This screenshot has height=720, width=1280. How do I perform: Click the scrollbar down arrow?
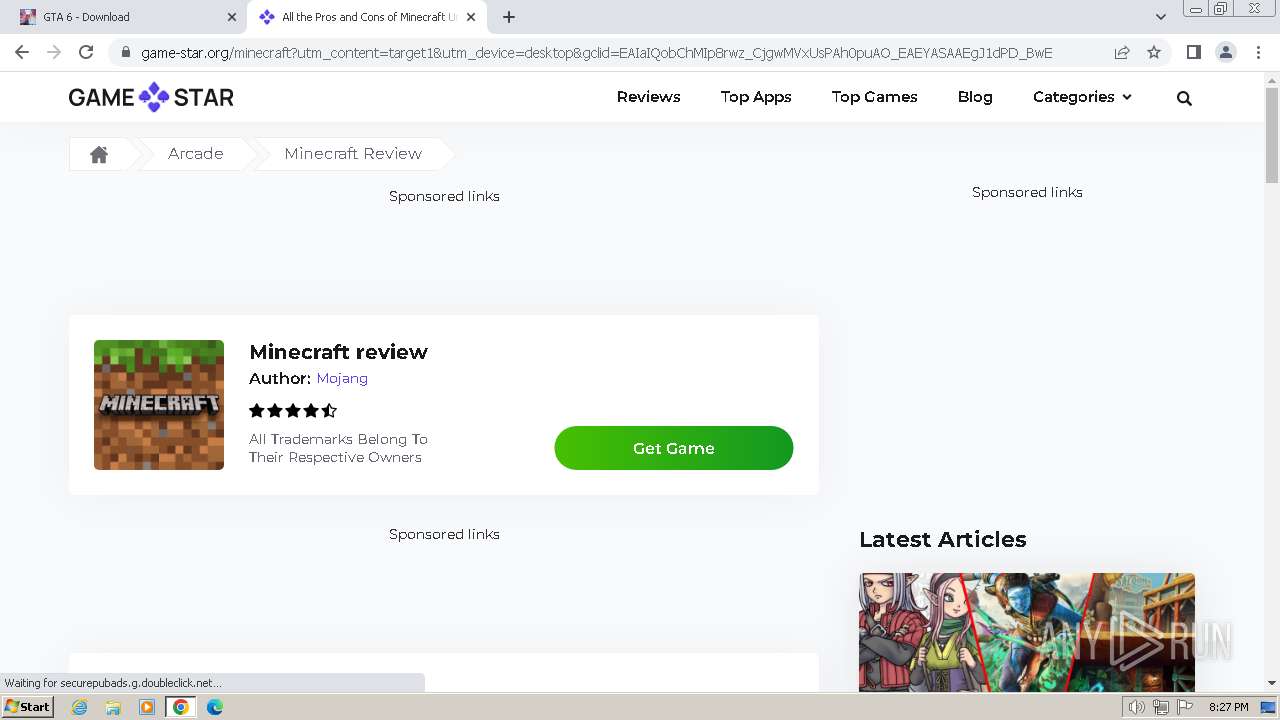coord(1271,683)
